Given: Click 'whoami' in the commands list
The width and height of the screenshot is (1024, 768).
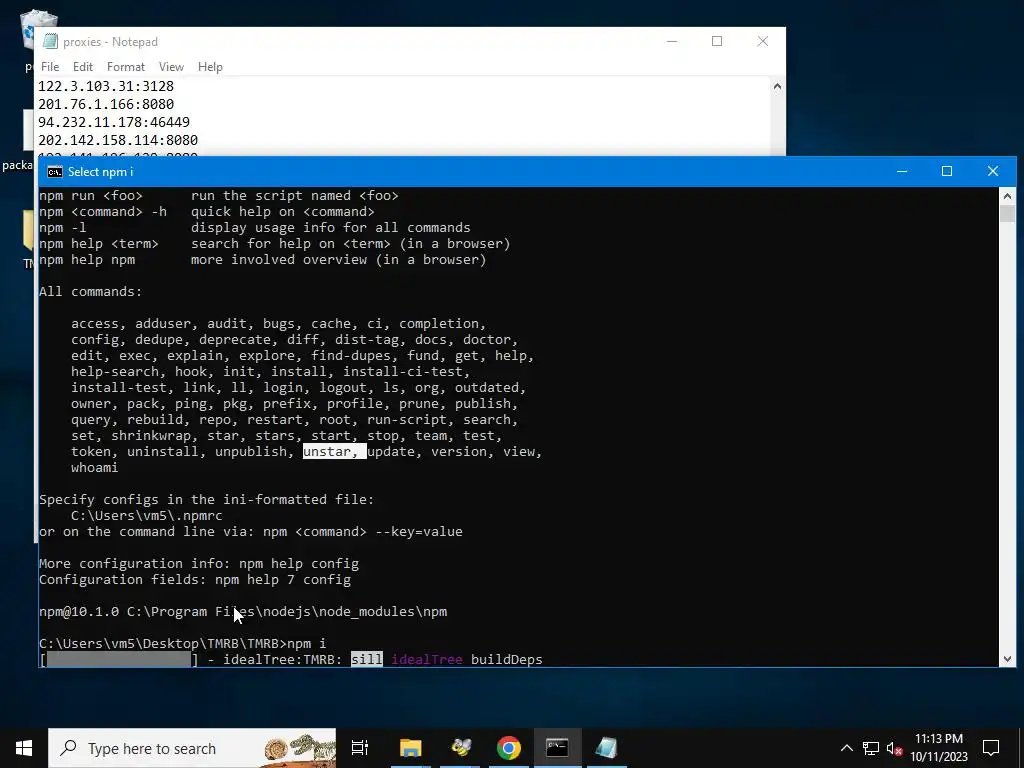Looking at the screenshot, I should coord(95,468).
